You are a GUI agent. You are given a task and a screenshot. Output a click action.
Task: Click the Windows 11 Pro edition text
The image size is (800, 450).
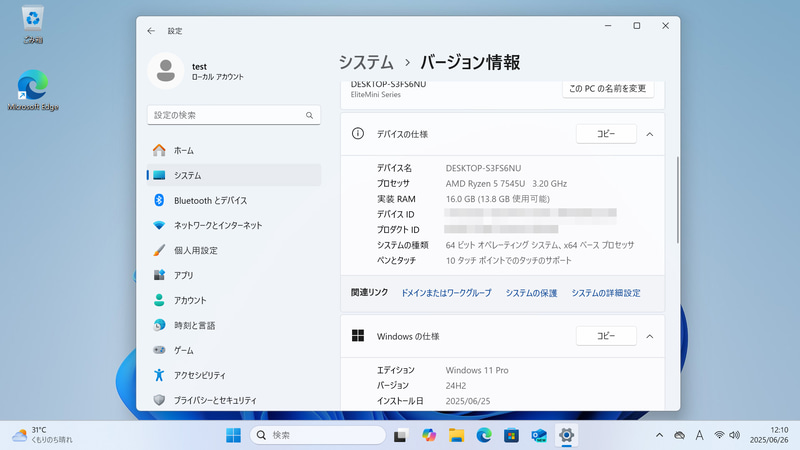point(477,370)
